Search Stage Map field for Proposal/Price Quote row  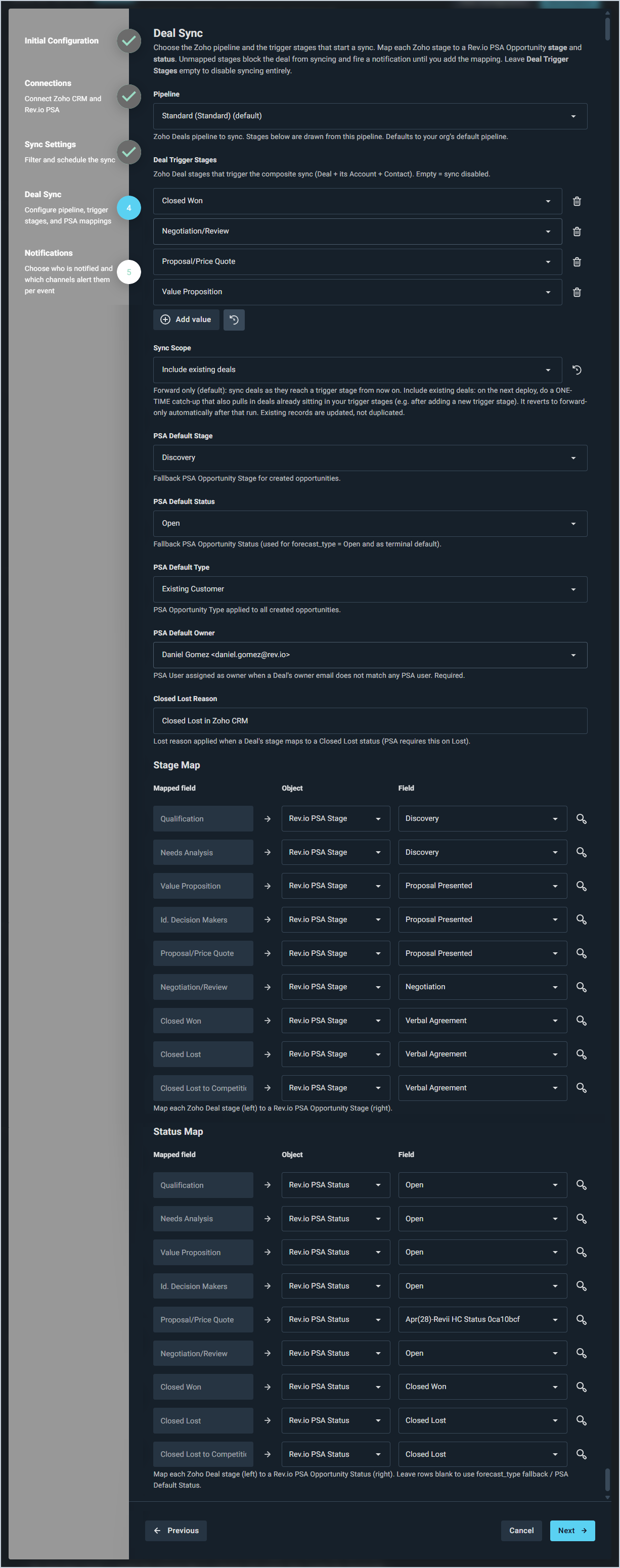(581, 953)
